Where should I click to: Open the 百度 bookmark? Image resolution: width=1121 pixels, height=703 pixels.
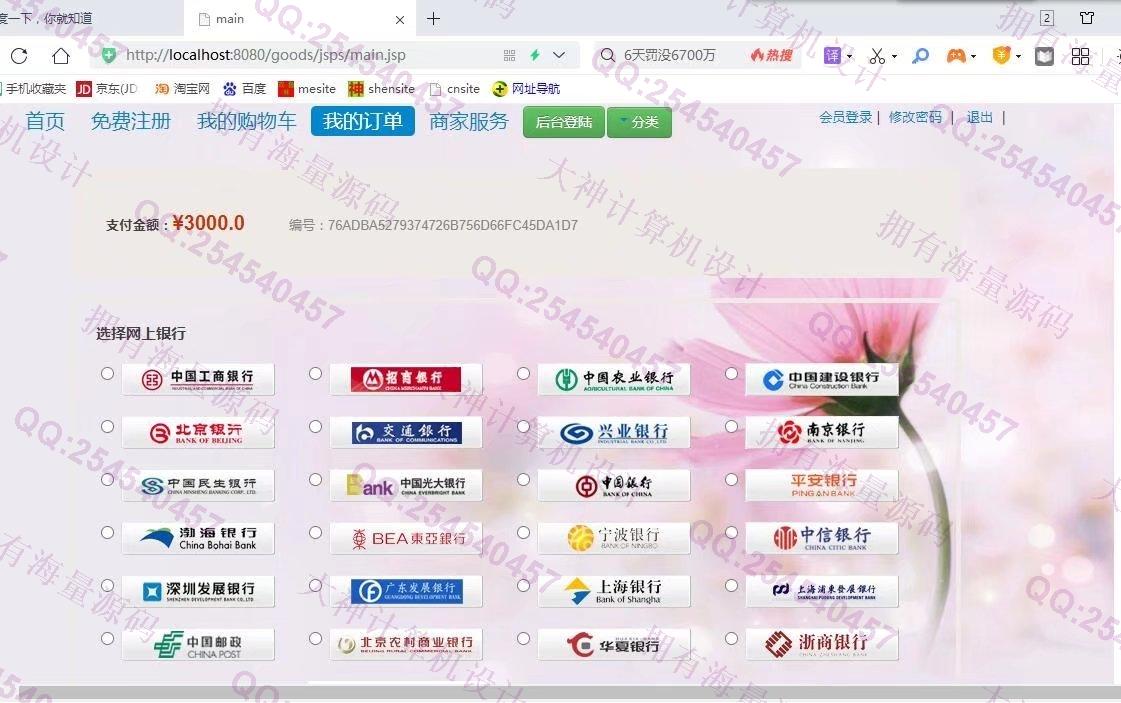245,89
